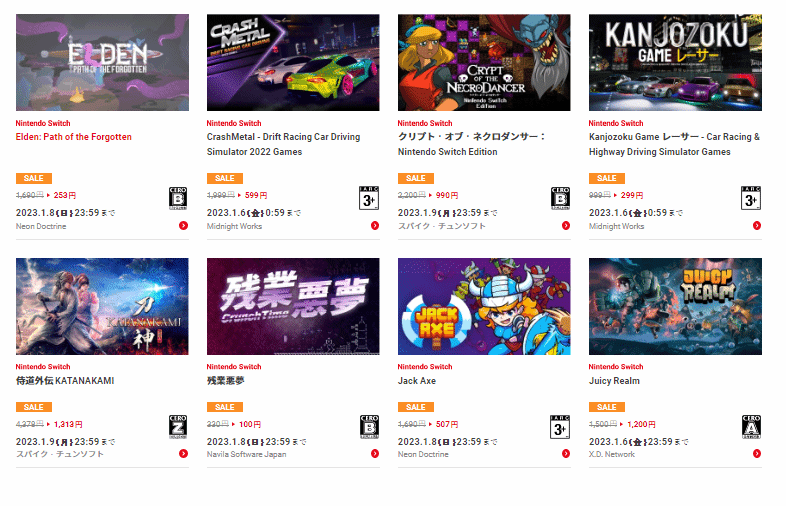Click red arrow icon on Kanjozoku Game card
Image resolution: width=786 pixels, height=506 pixels.
(x=757, y=226)
